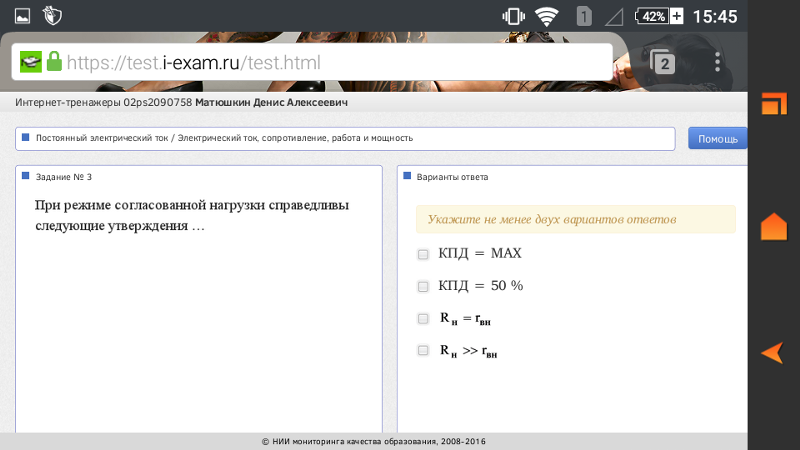Tap the orange back arrow navigation icon

coord(772,353)
